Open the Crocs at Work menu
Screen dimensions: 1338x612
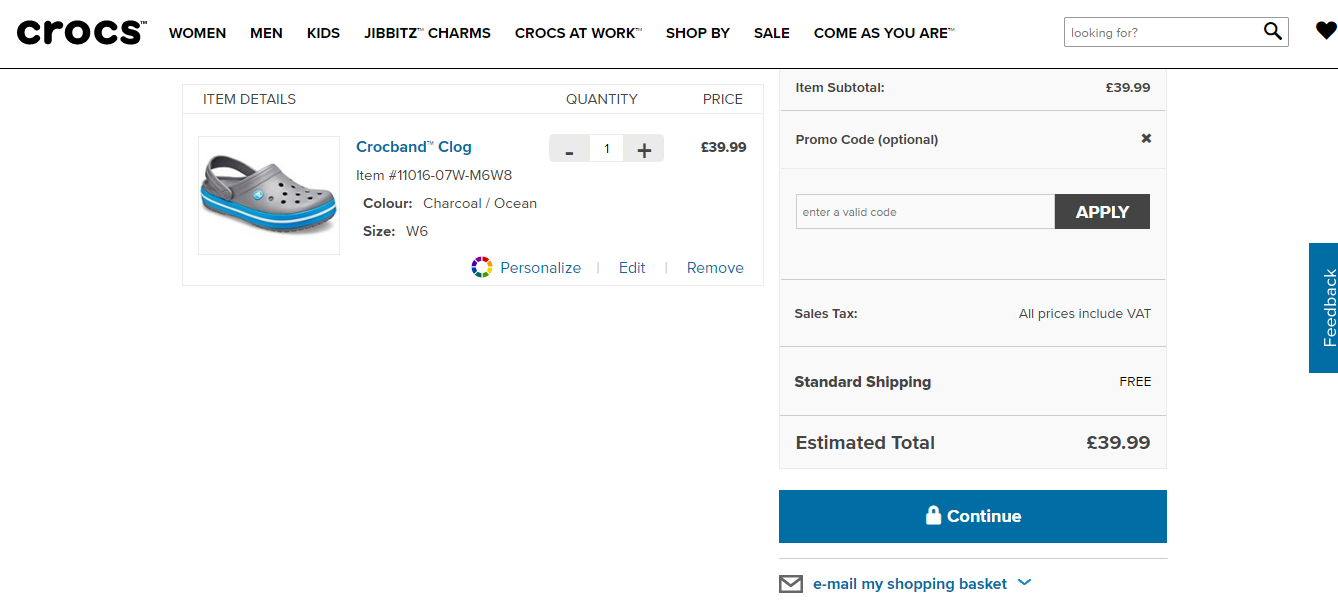coord(578,33)
